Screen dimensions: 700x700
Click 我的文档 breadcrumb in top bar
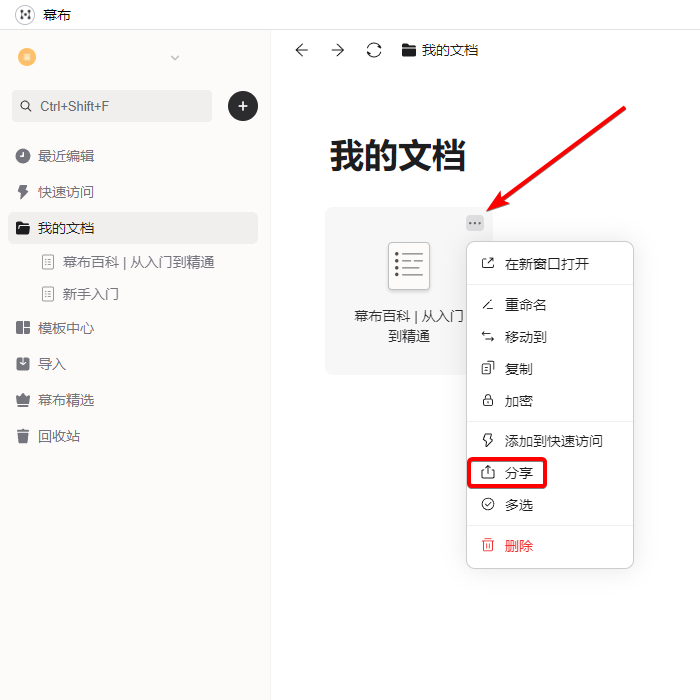pyautogui.click(x=449, y=50)
